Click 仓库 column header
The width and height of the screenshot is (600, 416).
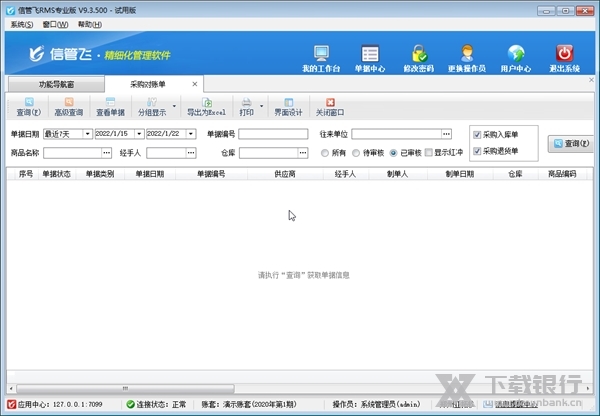[x=515, y=174]
